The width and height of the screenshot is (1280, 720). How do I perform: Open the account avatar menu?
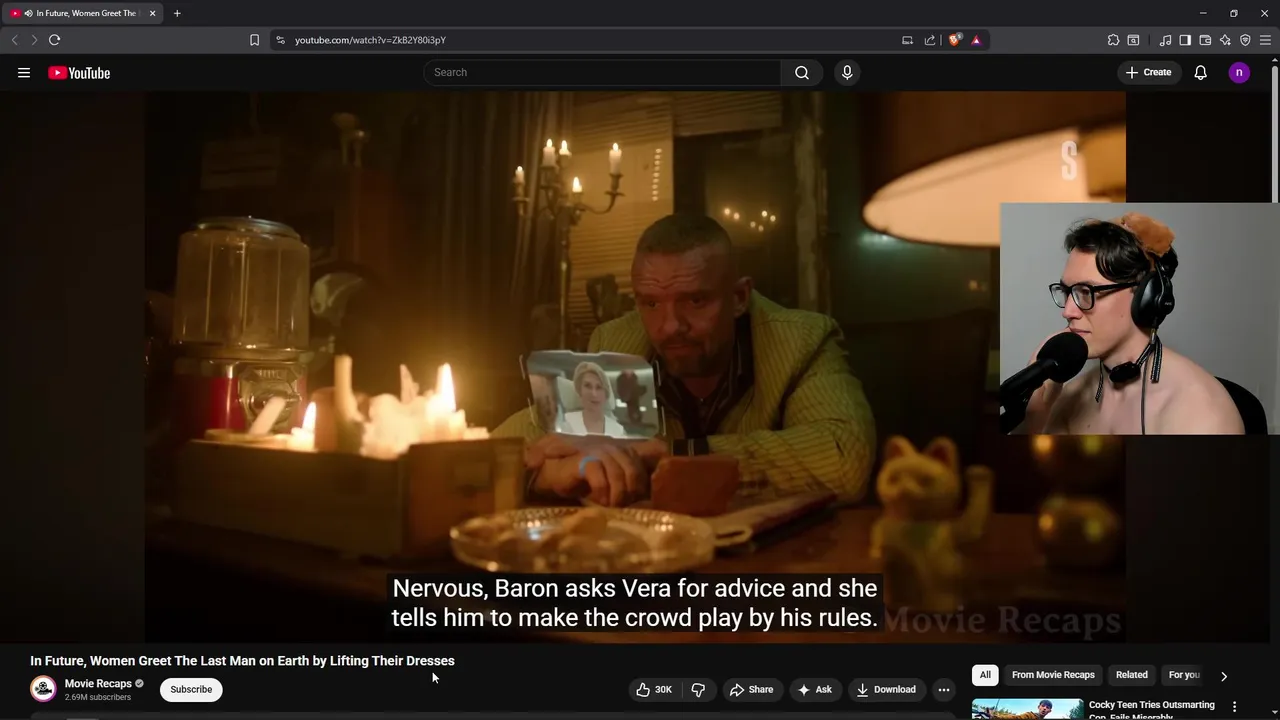point(1239,72)
